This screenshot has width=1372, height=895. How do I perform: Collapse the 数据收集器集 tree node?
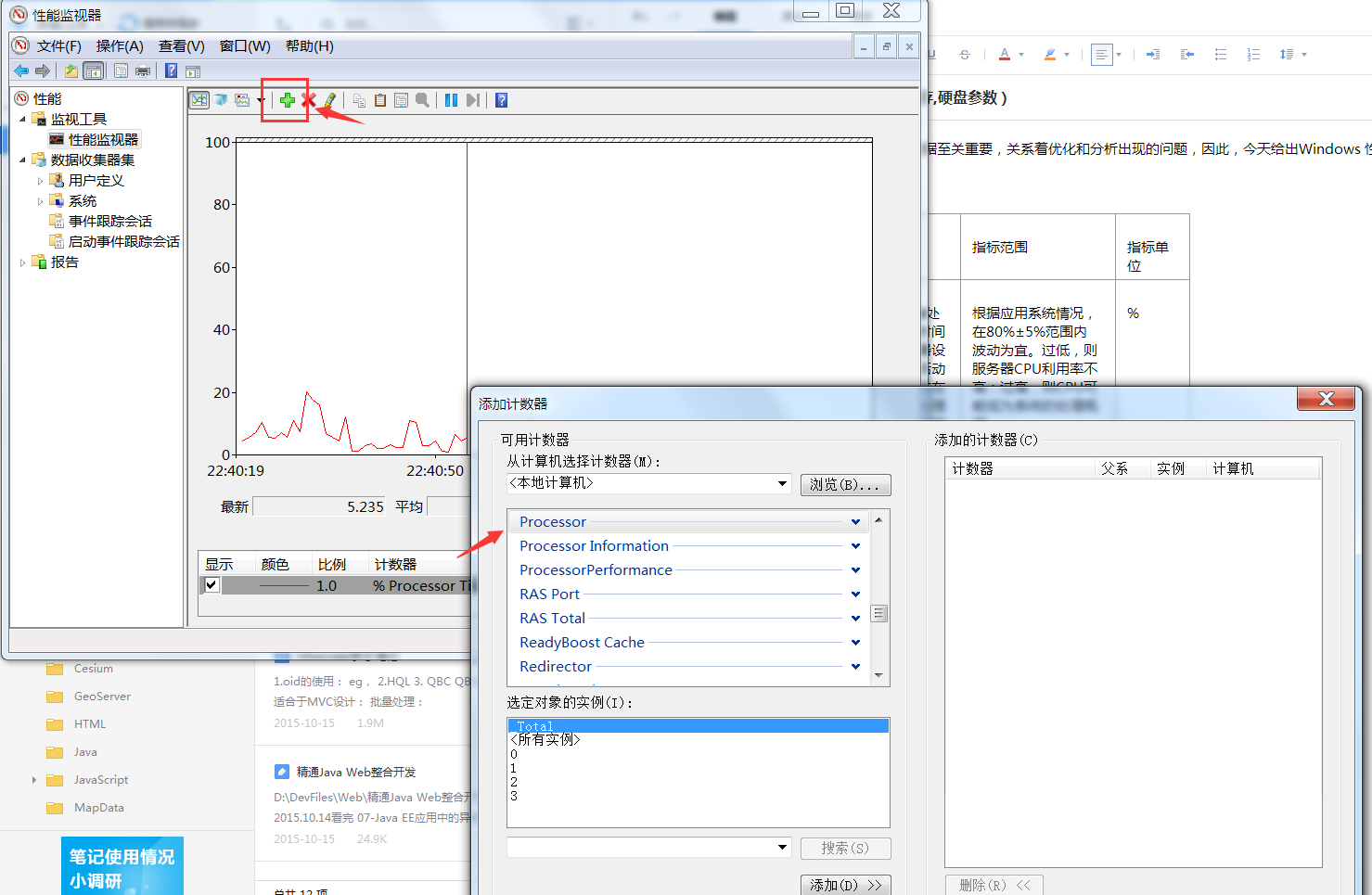coord(23,160)
